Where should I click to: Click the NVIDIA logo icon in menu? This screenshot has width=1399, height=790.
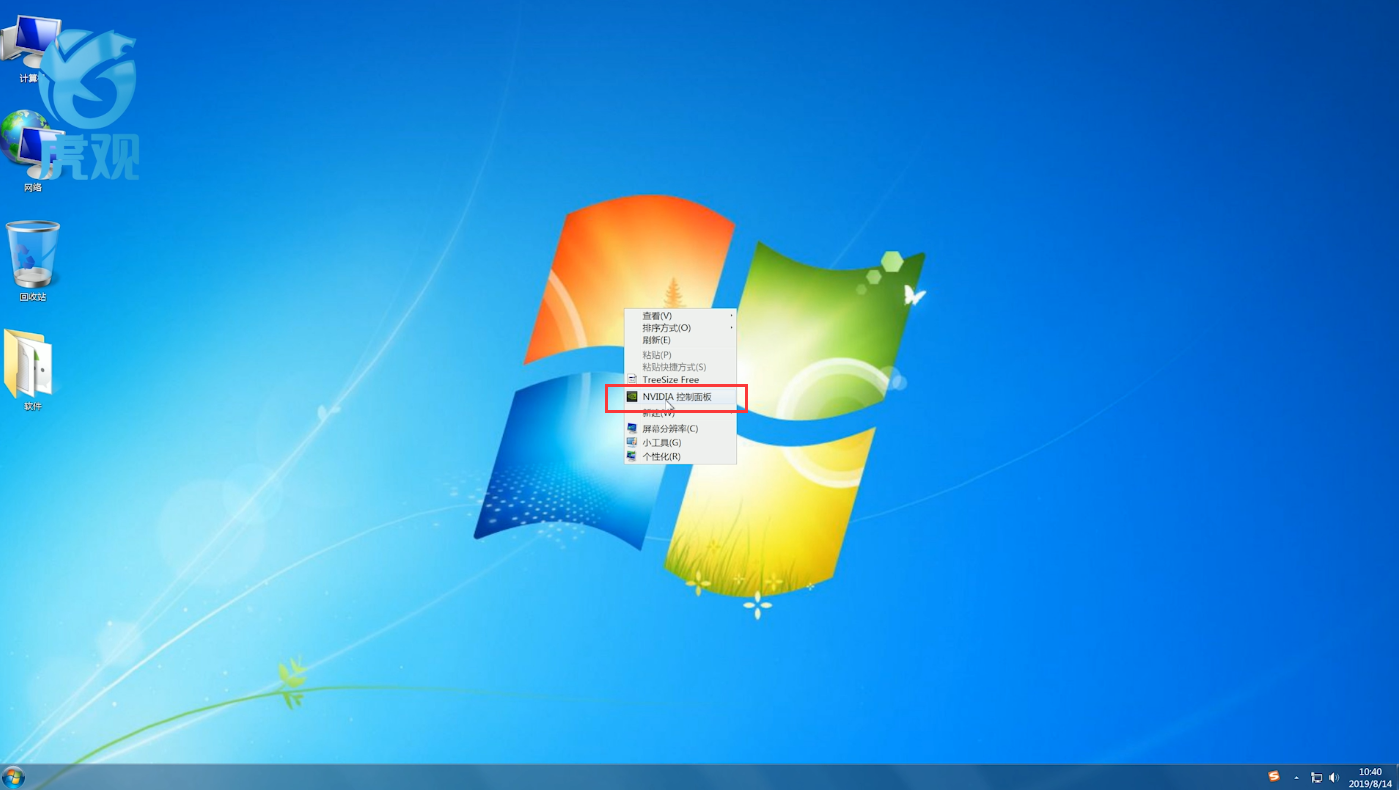coord(632,397)
